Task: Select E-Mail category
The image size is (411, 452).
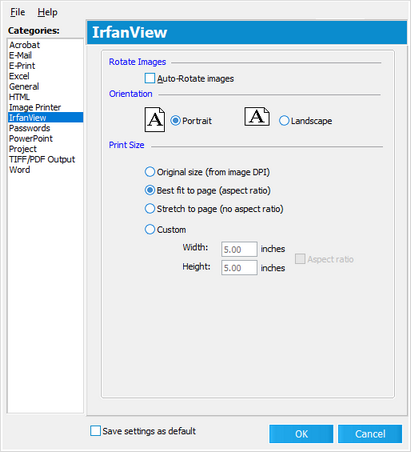Action: (x=45, y=55)
